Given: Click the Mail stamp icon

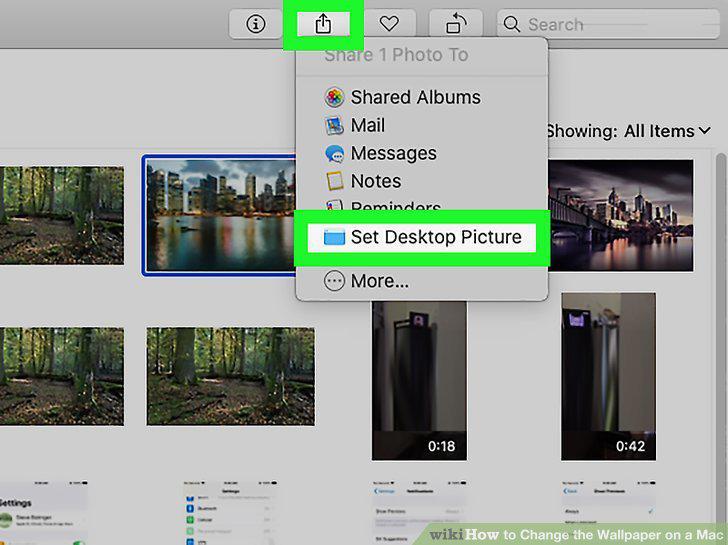Looking at the screenshot, I should click(x=334, y=125).
